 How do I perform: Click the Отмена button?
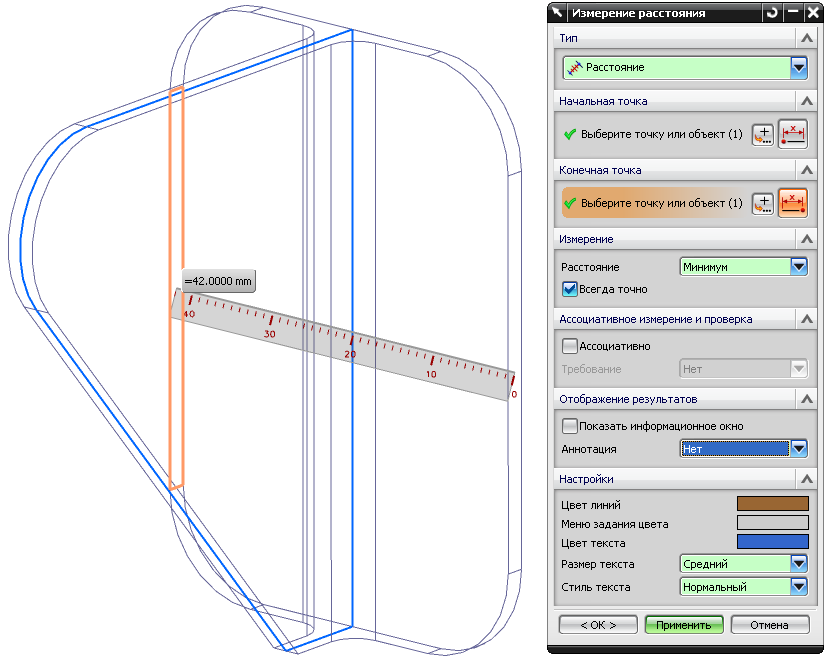pyautogui.click(x=770, y=625)
